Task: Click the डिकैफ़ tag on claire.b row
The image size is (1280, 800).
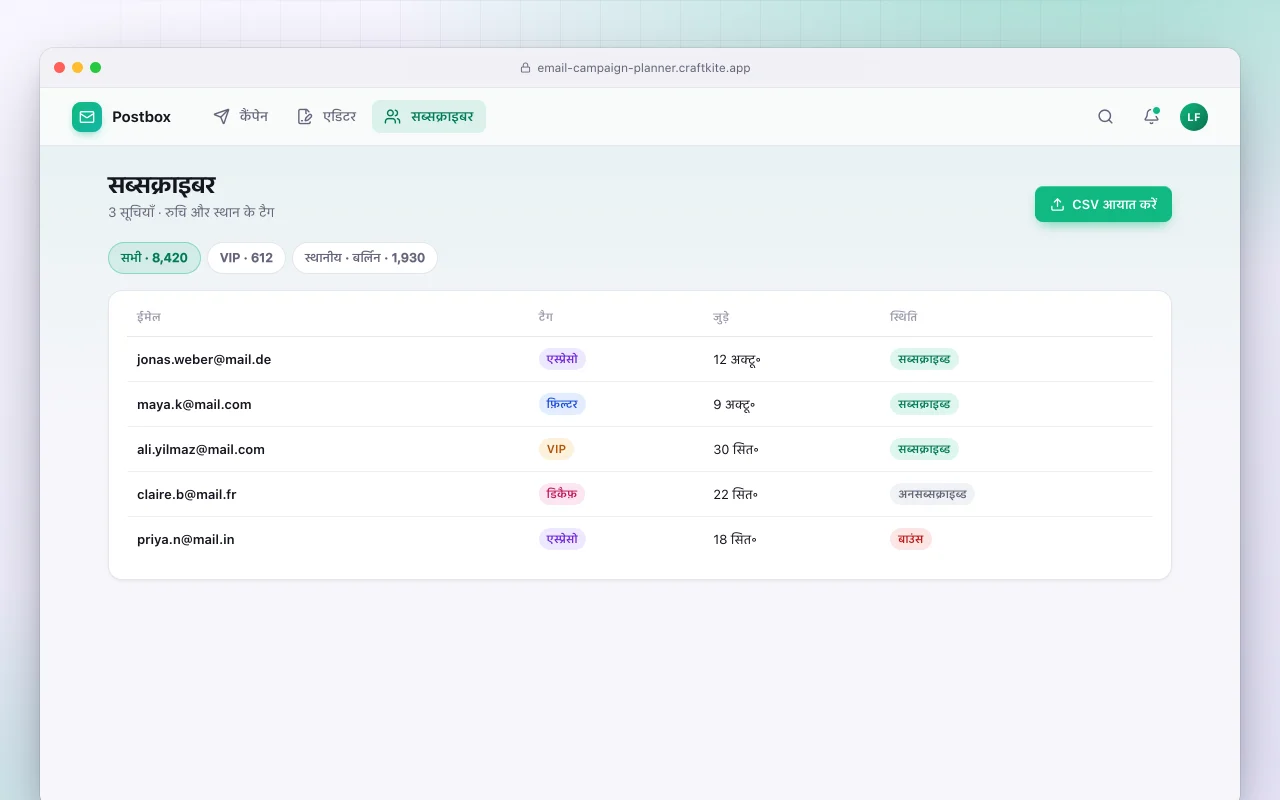Action: [562, 494]
